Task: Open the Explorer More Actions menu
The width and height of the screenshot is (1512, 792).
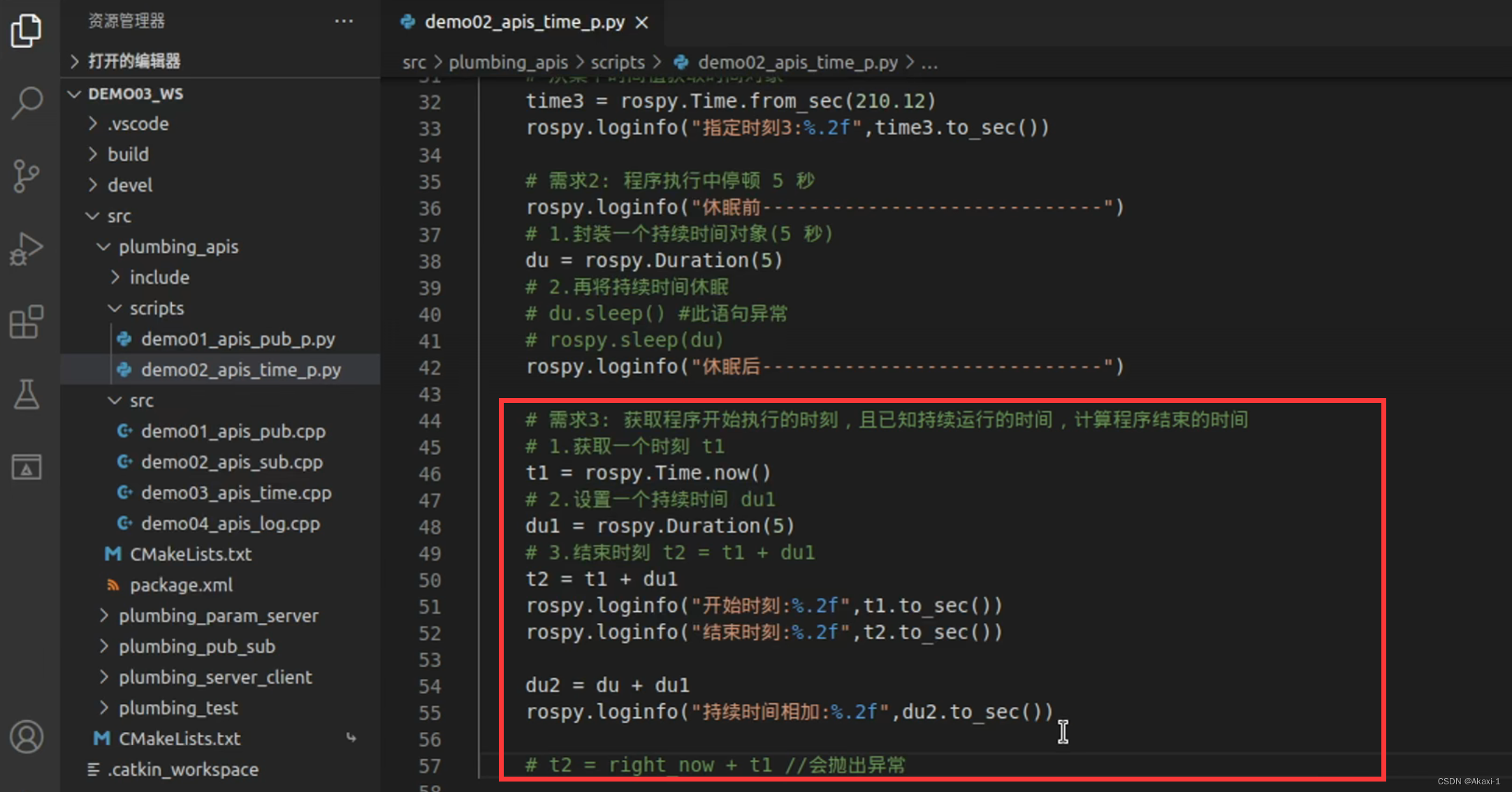Action: tap(344, 20)
